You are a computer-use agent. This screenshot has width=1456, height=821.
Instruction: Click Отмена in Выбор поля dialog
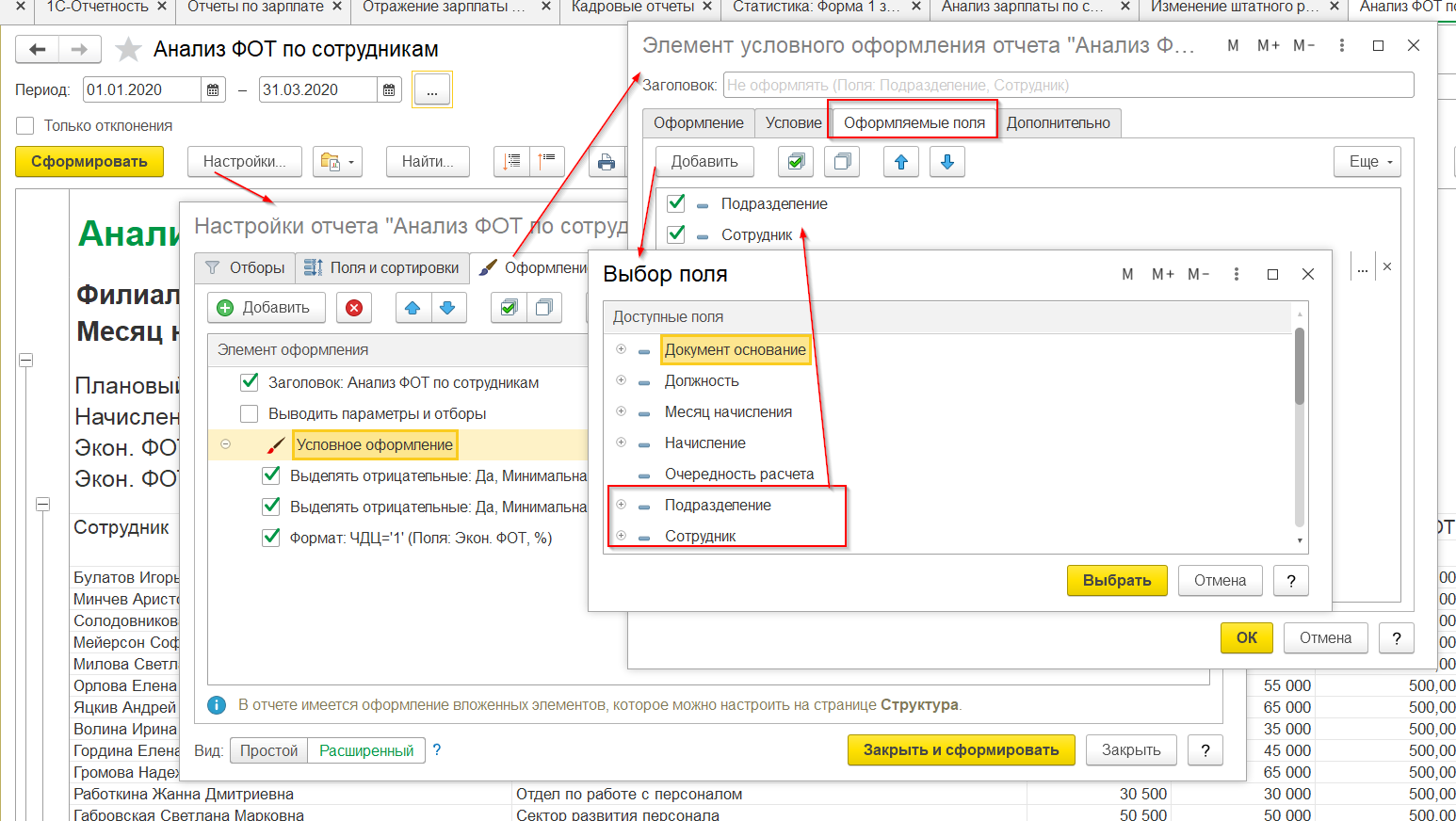click(x=1220, y=581)
